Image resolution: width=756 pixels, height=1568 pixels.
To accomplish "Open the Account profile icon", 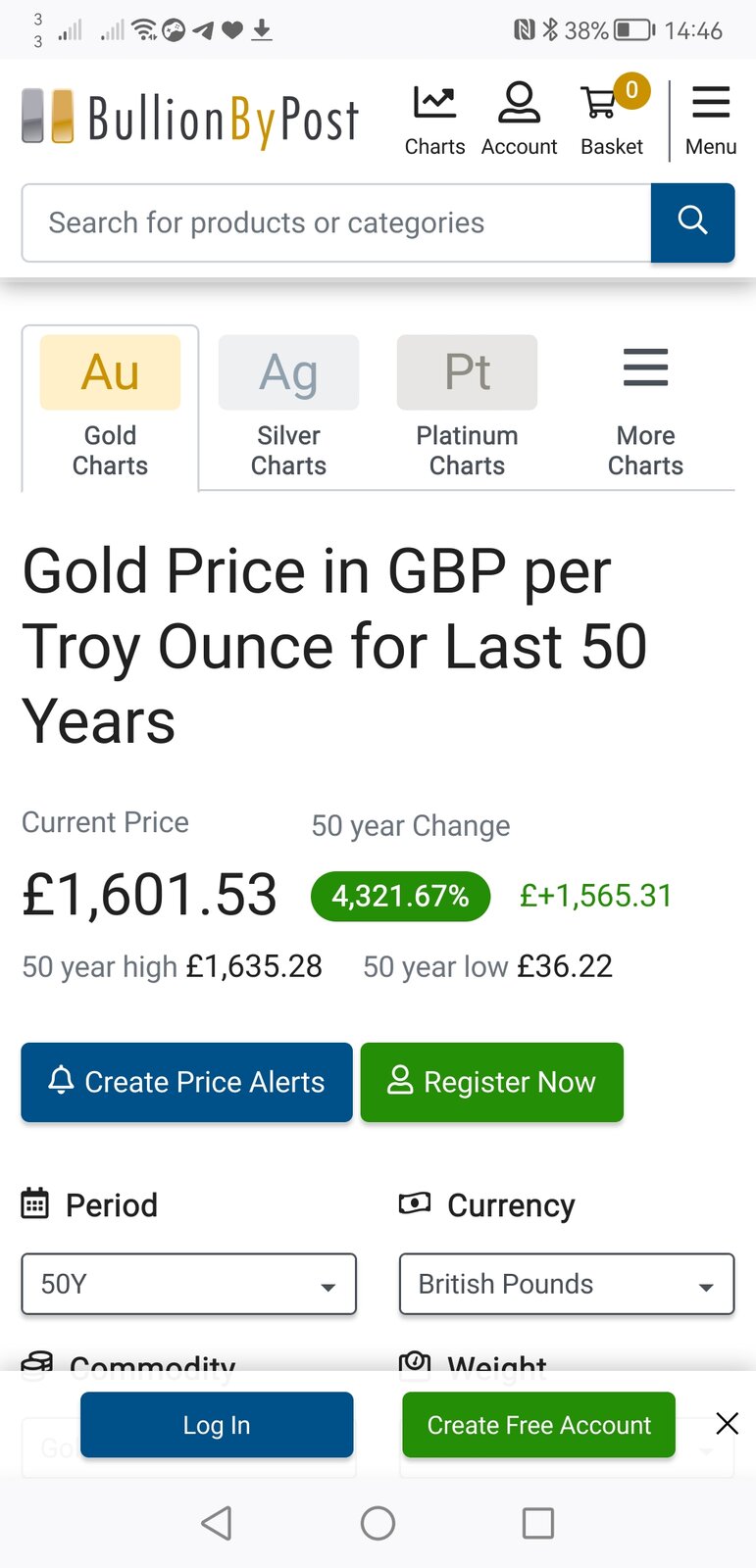I will (519, 104).
